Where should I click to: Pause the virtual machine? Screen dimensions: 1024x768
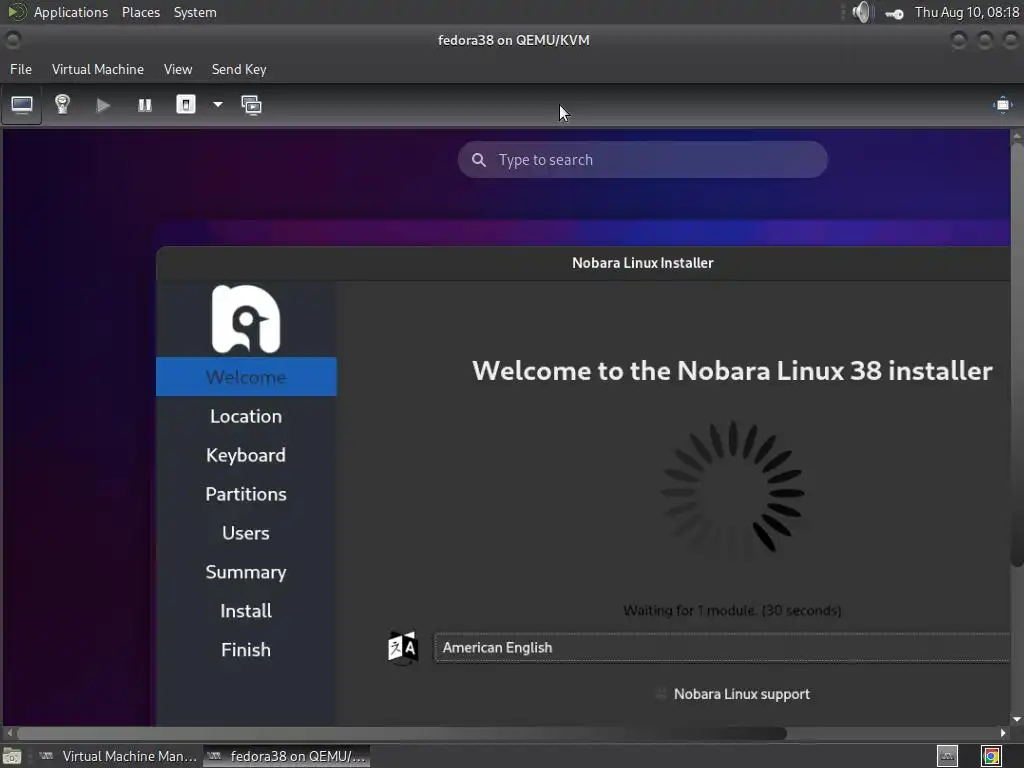144,105
